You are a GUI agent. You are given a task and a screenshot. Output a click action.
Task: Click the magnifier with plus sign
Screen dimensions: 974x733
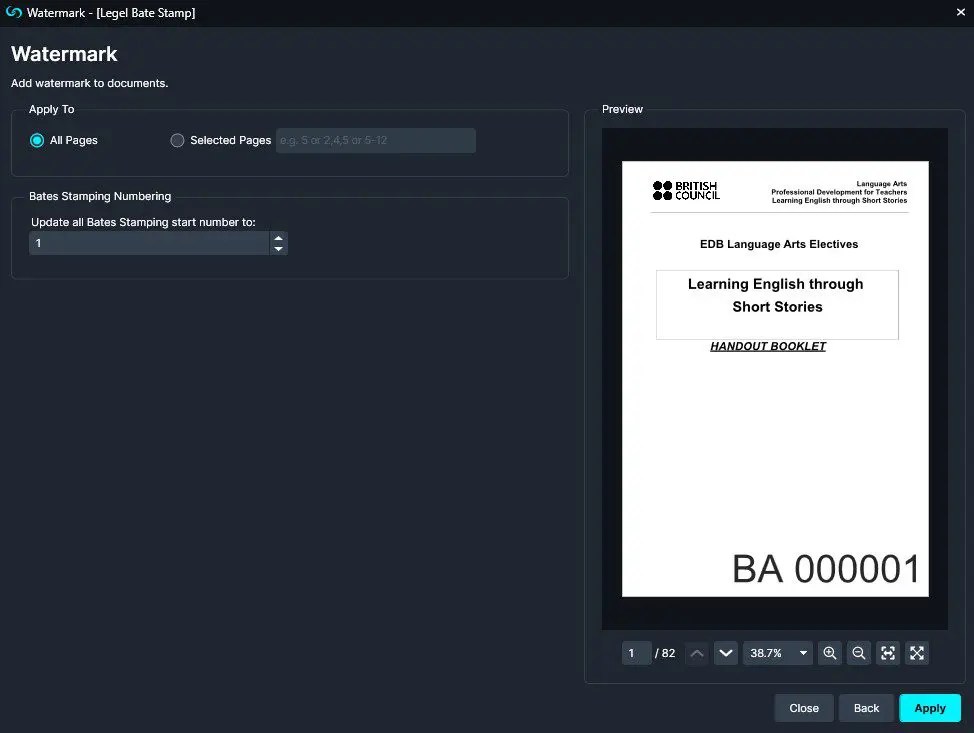tap(830, 653)
